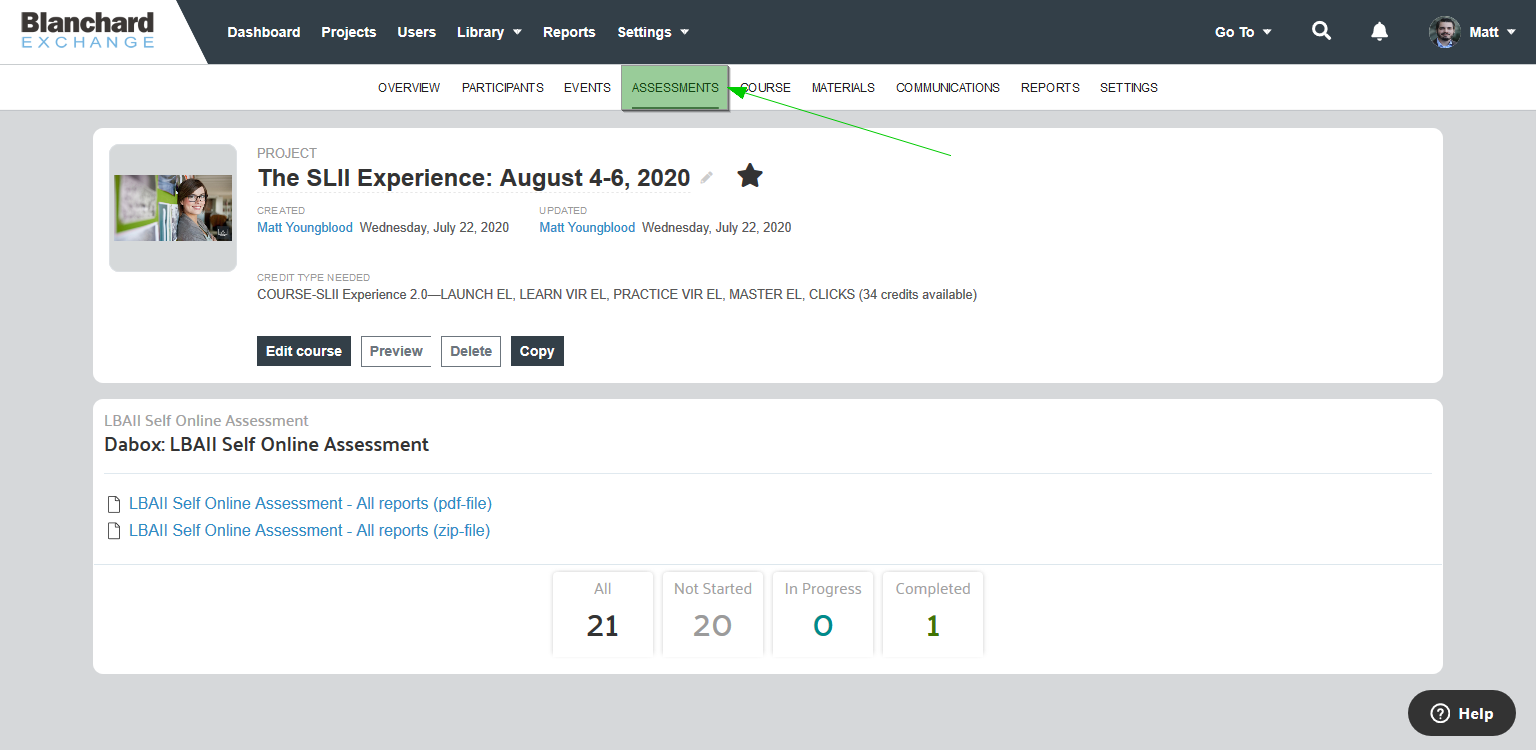Screen dimensions: 1536x750
Task: Select the Not Started 20 card
Action: (x=713, y=613)
